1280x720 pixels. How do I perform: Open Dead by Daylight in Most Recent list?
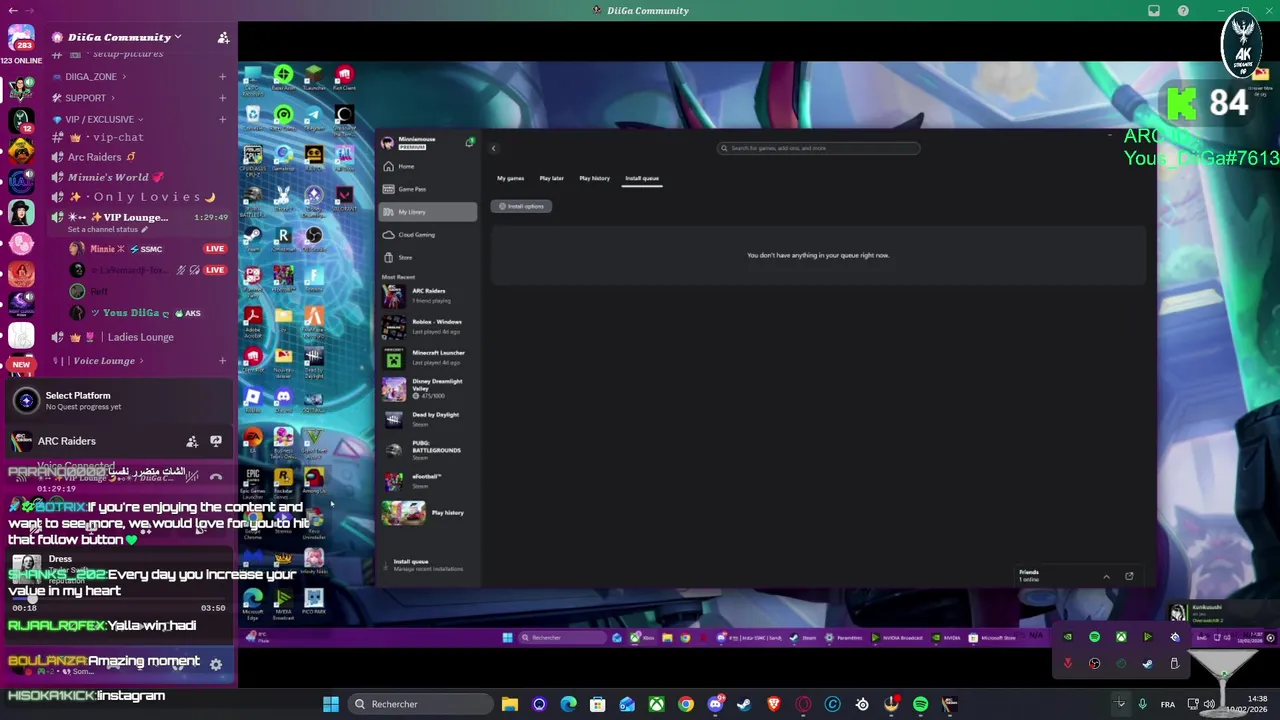(428, 420)
